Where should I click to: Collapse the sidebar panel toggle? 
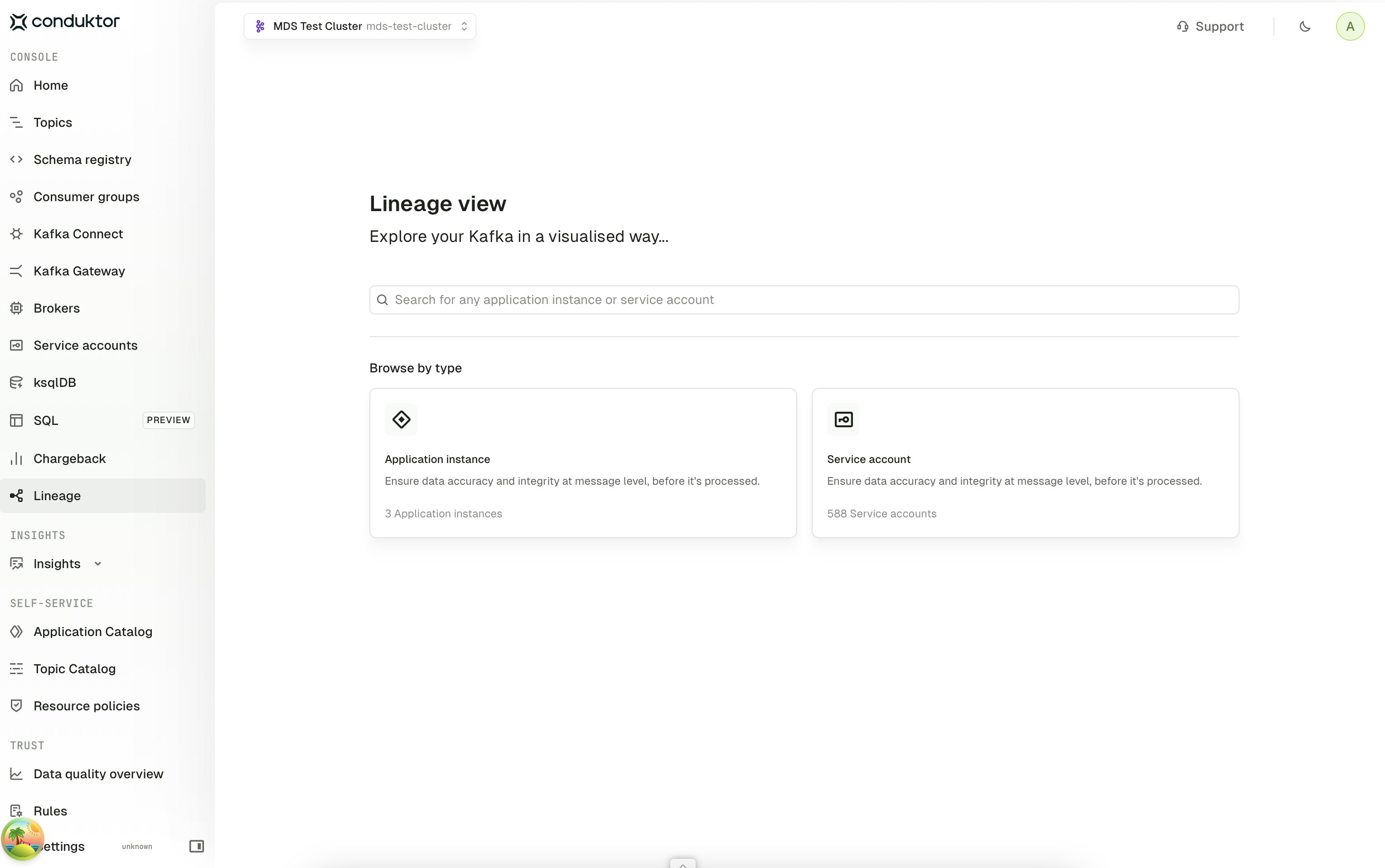tap(196, 846)
